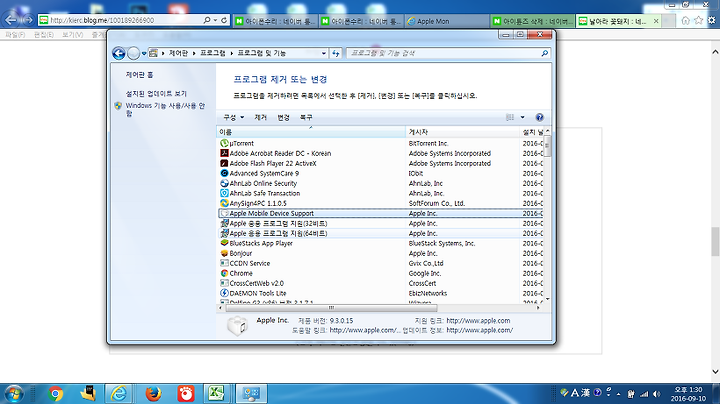The width and height of the screenshot is (720, 404).
Task: Click AhnLab Safe Transaction icon
Action: 224,193
